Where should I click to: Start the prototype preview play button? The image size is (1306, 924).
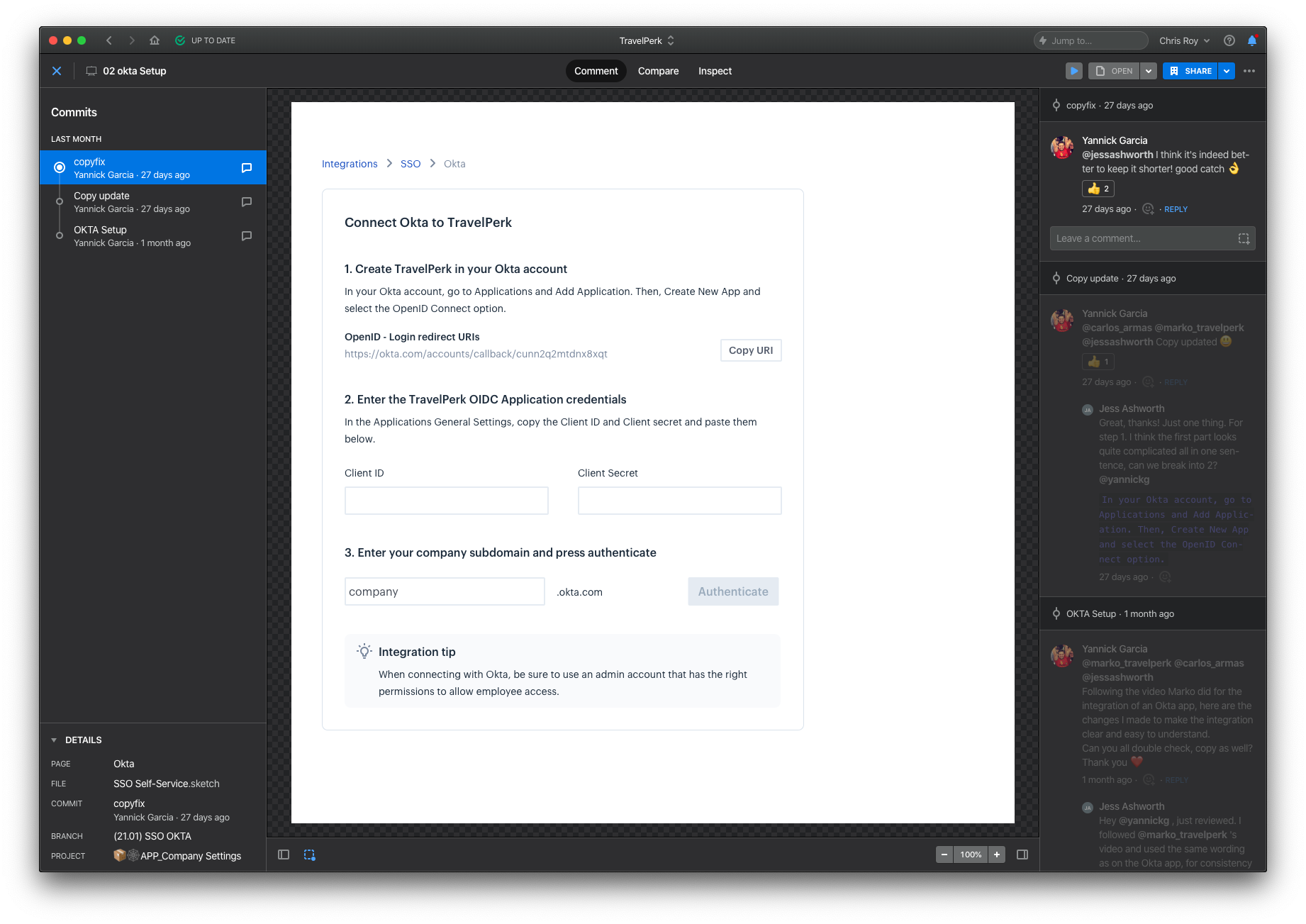coord(1074,71)
